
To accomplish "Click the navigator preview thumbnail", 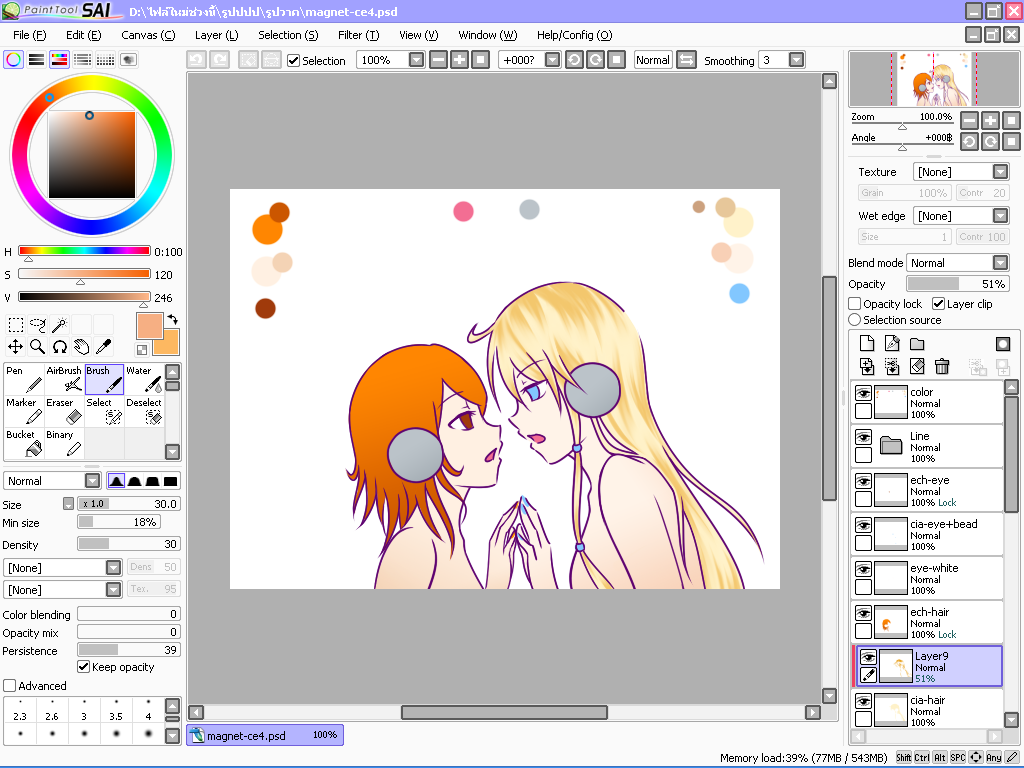I will (x=934, y=79).
